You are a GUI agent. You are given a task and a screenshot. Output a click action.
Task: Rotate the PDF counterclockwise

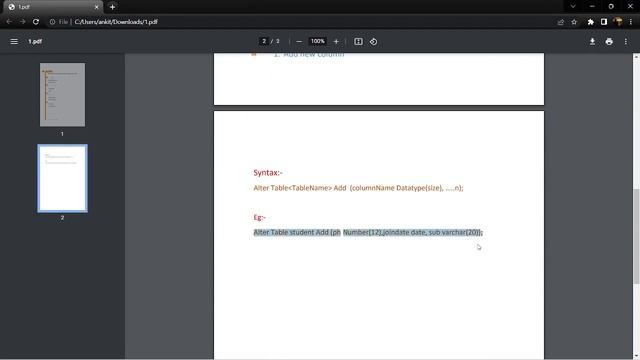point(373,41)
